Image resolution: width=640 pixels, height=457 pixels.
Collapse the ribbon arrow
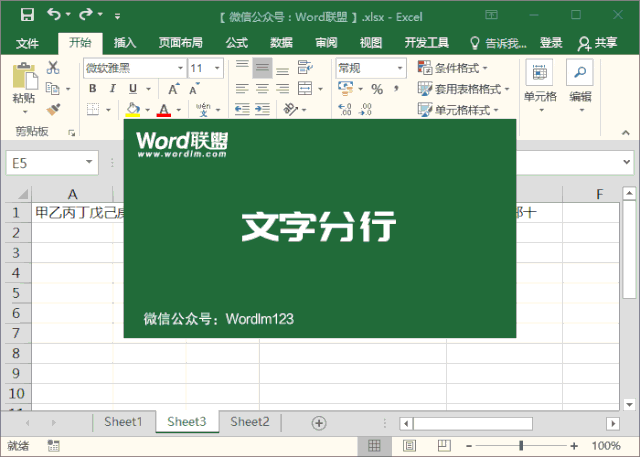(625, 132)
